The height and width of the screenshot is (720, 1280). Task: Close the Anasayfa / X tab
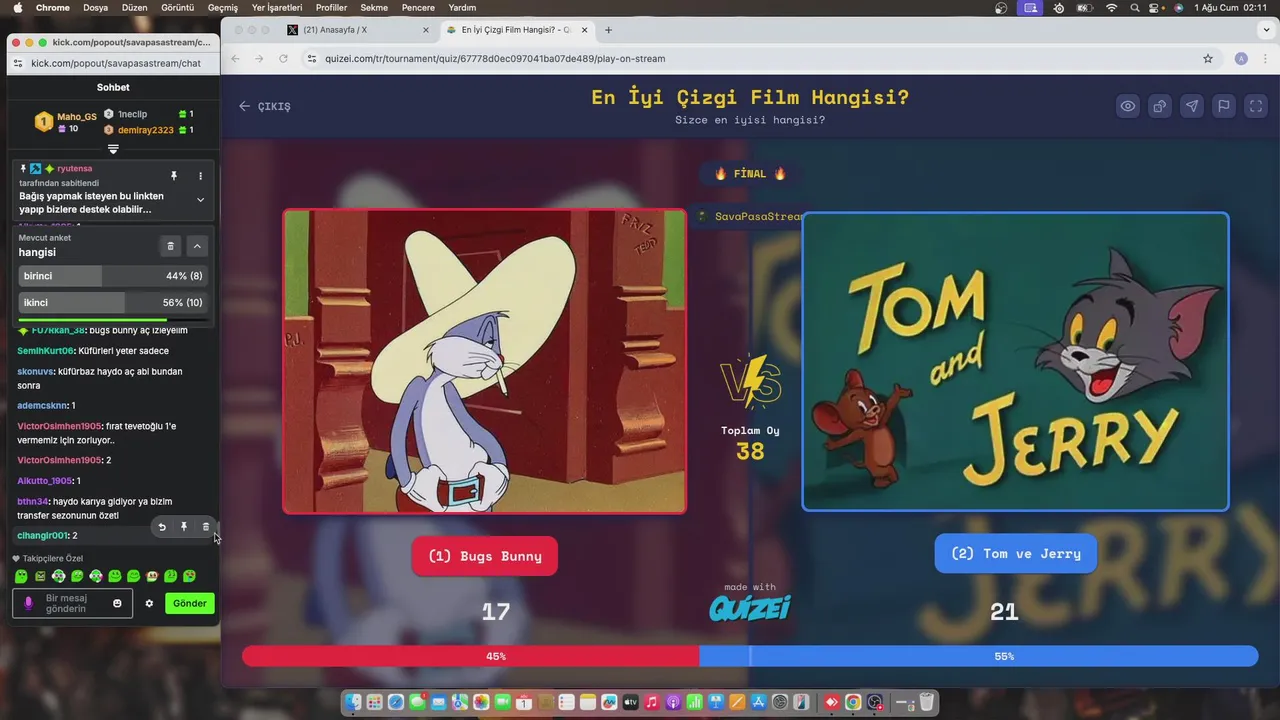click(426, 30)
